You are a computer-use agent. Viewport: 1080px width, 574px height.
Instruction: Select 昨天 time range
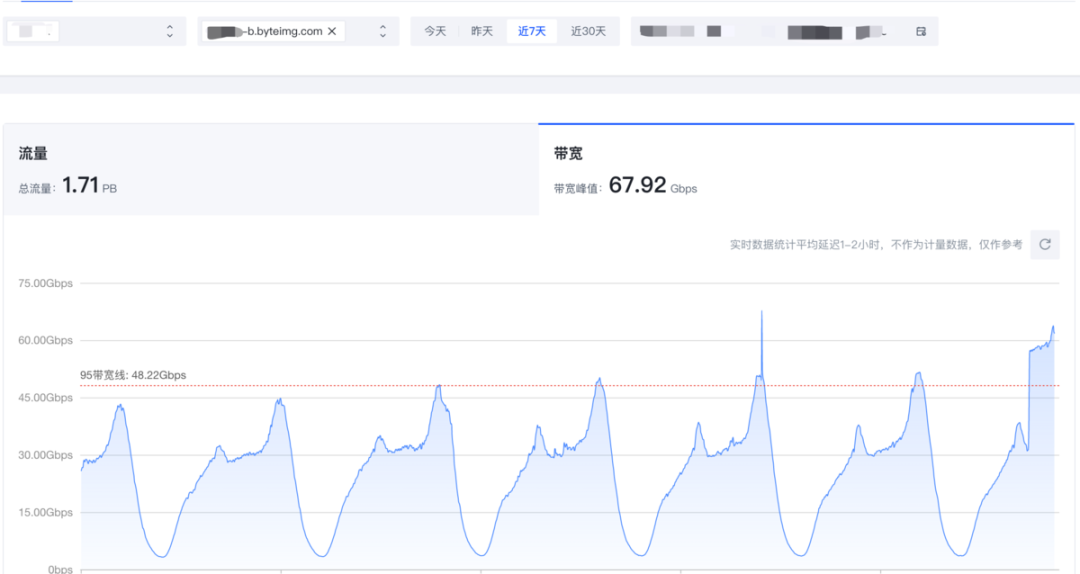point(482,32)
